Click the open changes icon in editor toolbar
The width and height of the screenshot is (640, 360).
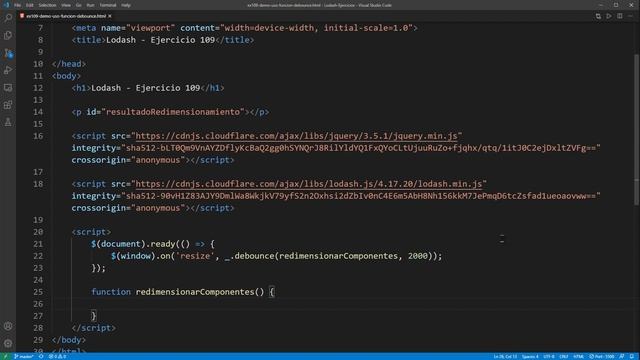(x=598, y=16)
